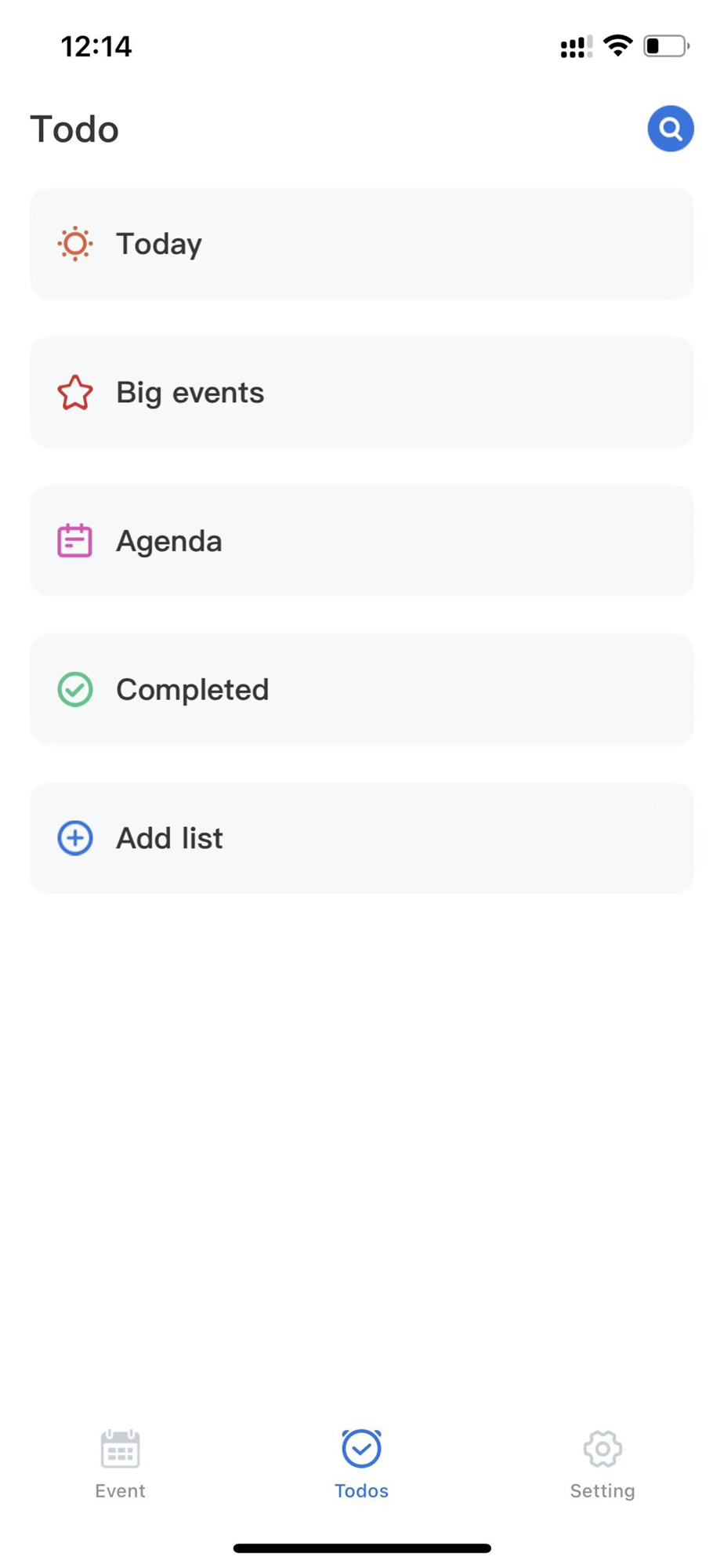Select the Add list row
Viewport: 724px width, 1568px height.
(x=362, y=838)
